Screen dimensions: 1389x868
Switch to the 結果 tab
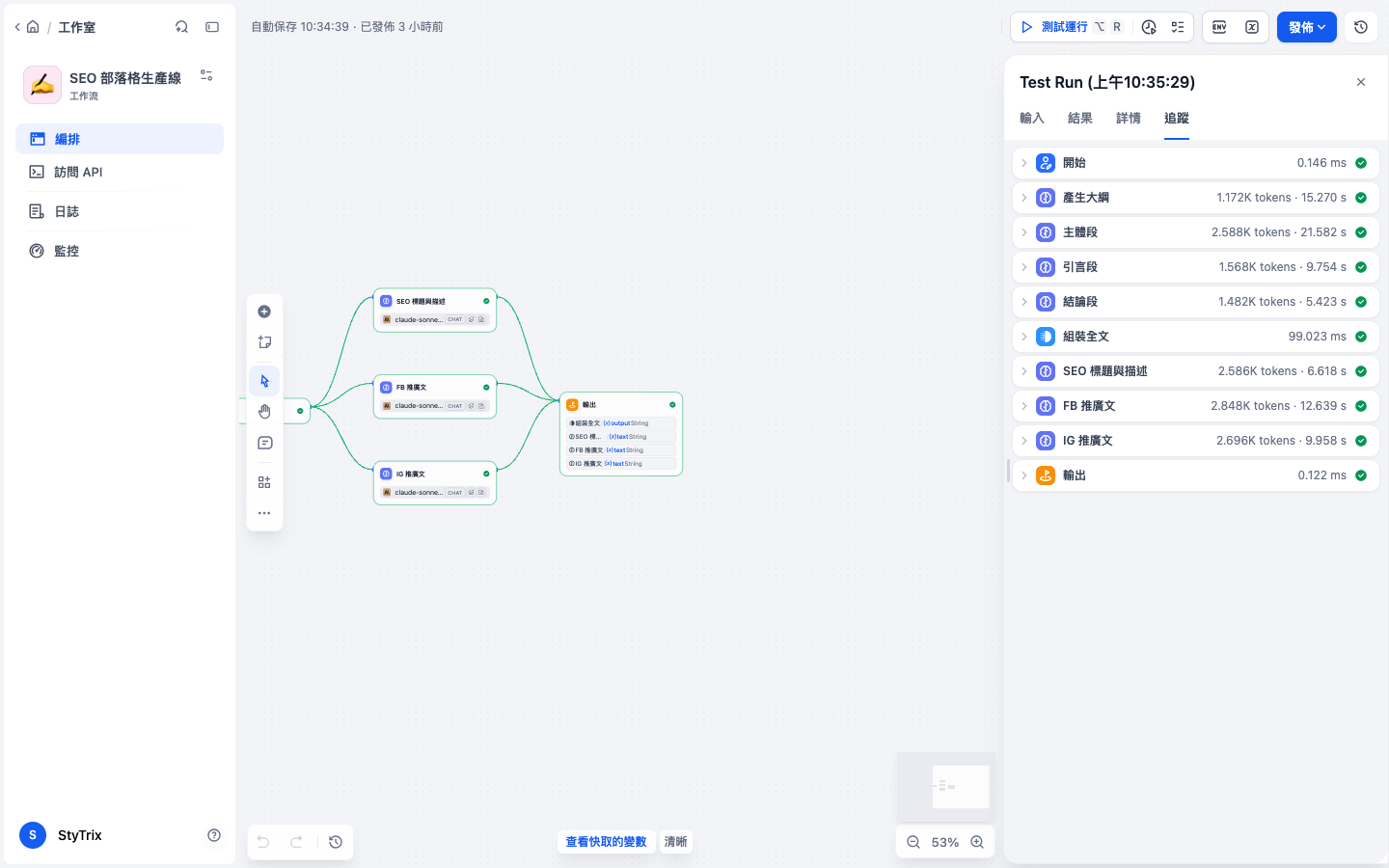click(x=1080, y=119)
